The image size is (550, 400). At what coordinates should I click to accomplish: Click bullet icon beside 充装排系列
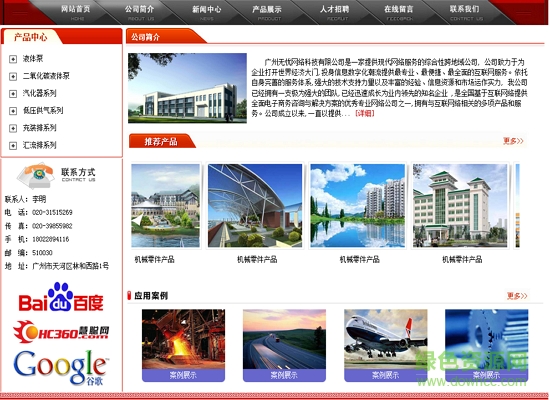(x=13, y=128)
